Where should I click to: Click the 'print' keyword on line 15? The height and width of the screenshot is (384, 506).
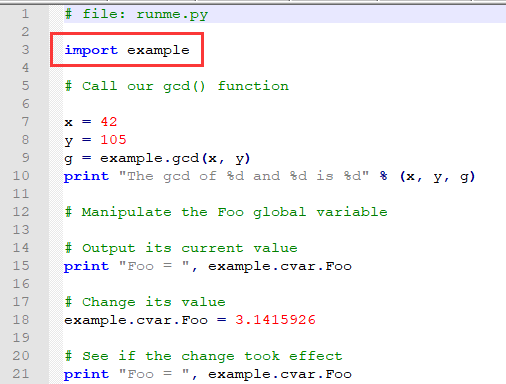(x=86, y=266)
